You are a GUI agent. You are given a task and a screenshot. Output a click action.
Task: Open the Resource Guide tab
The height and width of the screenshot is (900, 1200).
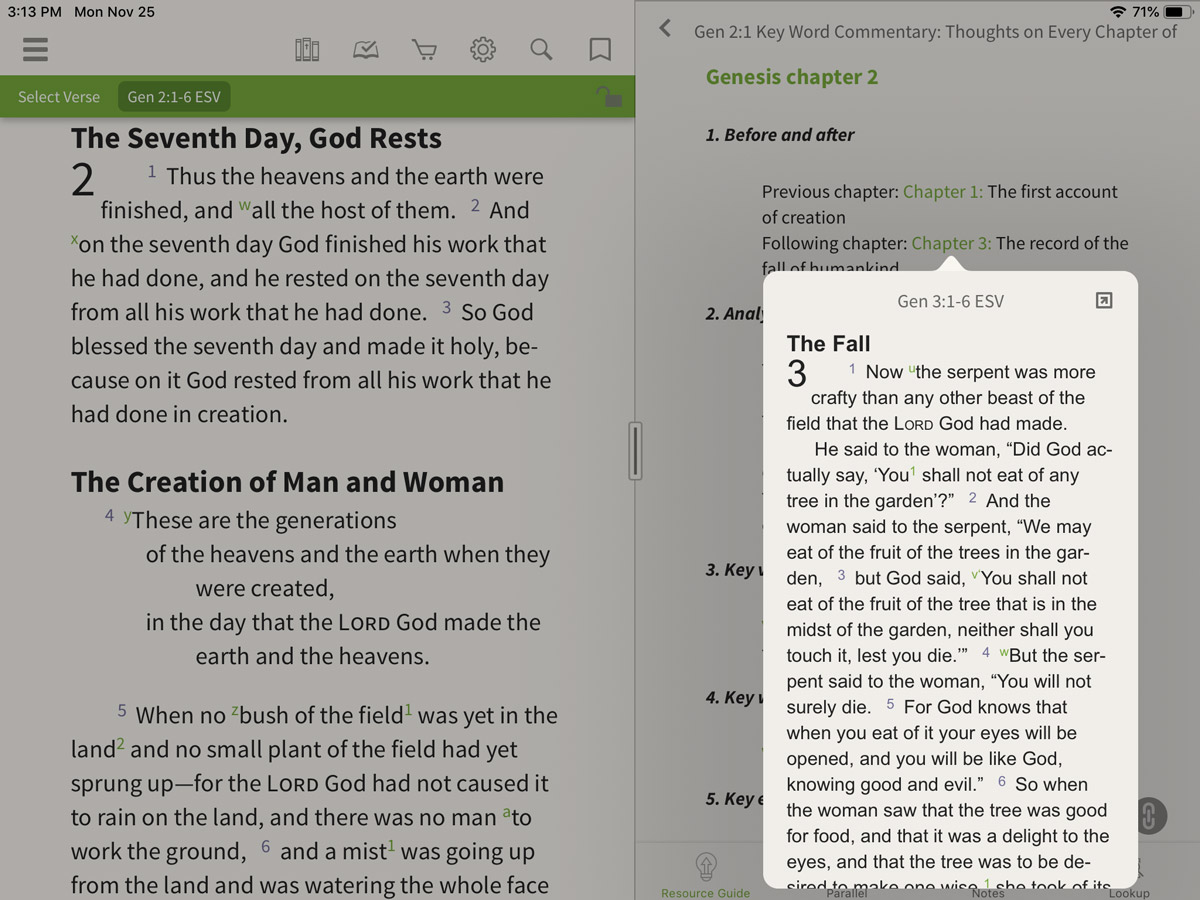706,875
